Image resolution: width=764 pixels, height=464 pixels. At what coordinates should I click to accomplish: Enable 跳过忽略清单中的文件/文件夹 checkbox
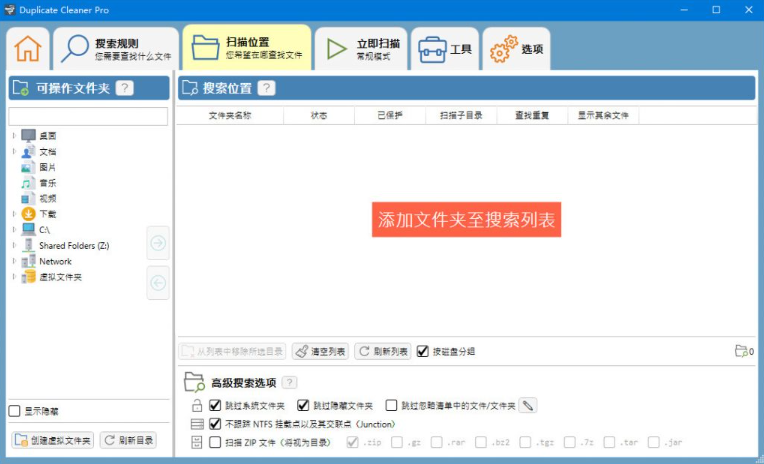[x=391, y=406]
